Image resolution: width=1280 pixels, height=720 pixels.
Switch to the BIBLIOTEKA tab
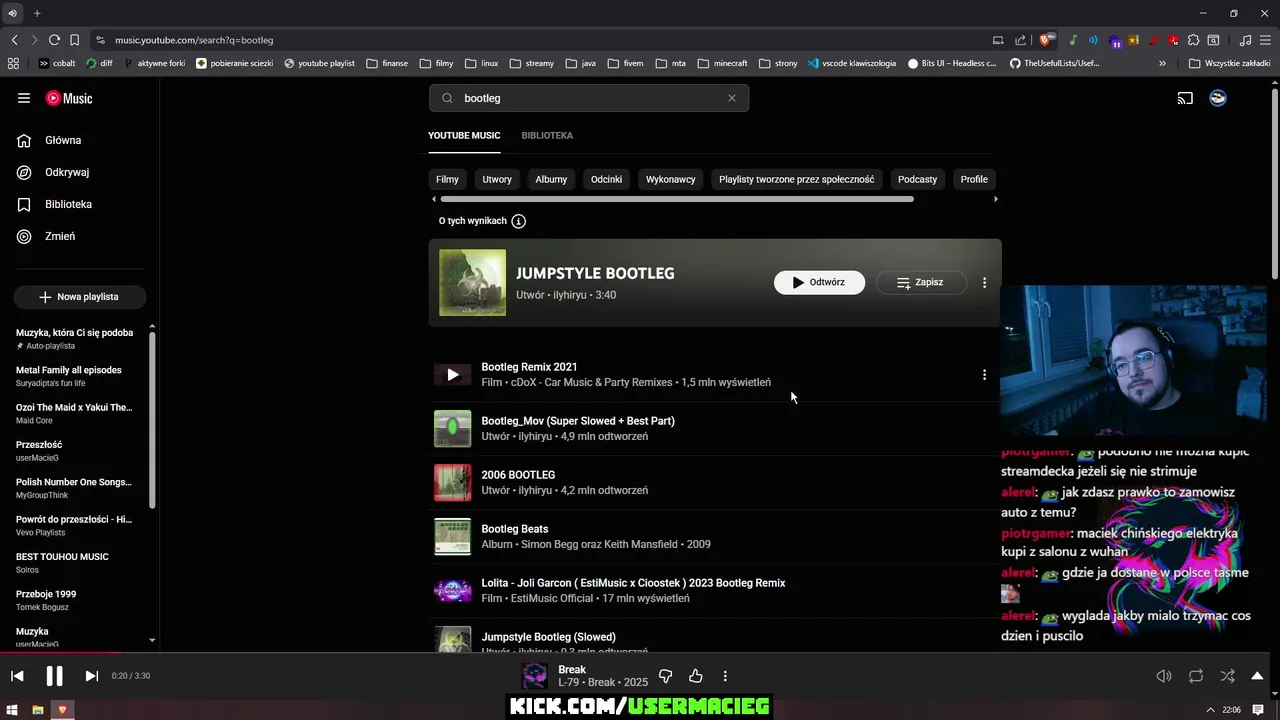pos(547,135)
